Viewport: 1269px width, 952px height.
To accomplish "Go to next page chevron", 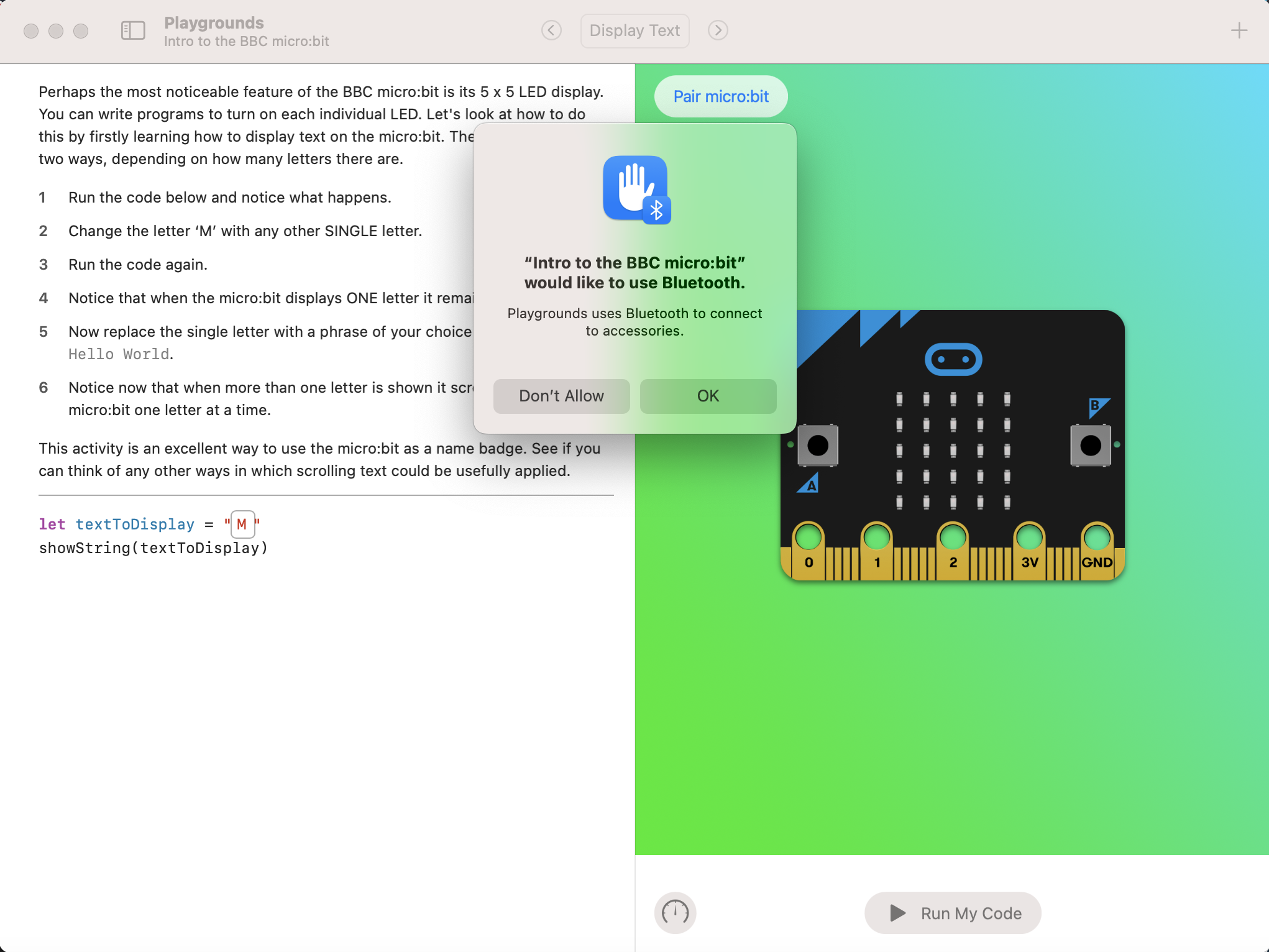I will pyautogui.click(x=718, y=30).
